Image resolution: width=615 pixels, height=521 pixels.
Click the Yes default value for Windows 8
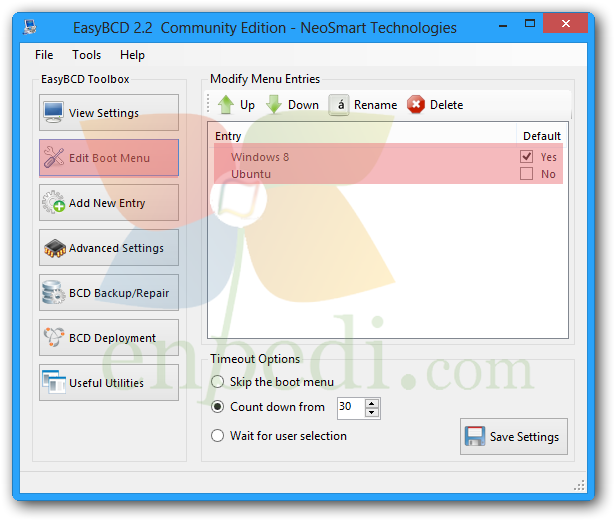(548, 157)
